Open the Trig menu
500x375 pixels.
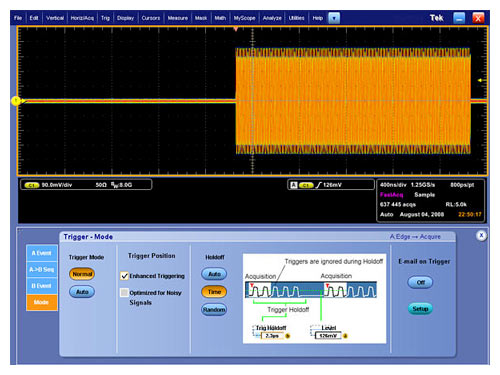(x=105, y=18)
